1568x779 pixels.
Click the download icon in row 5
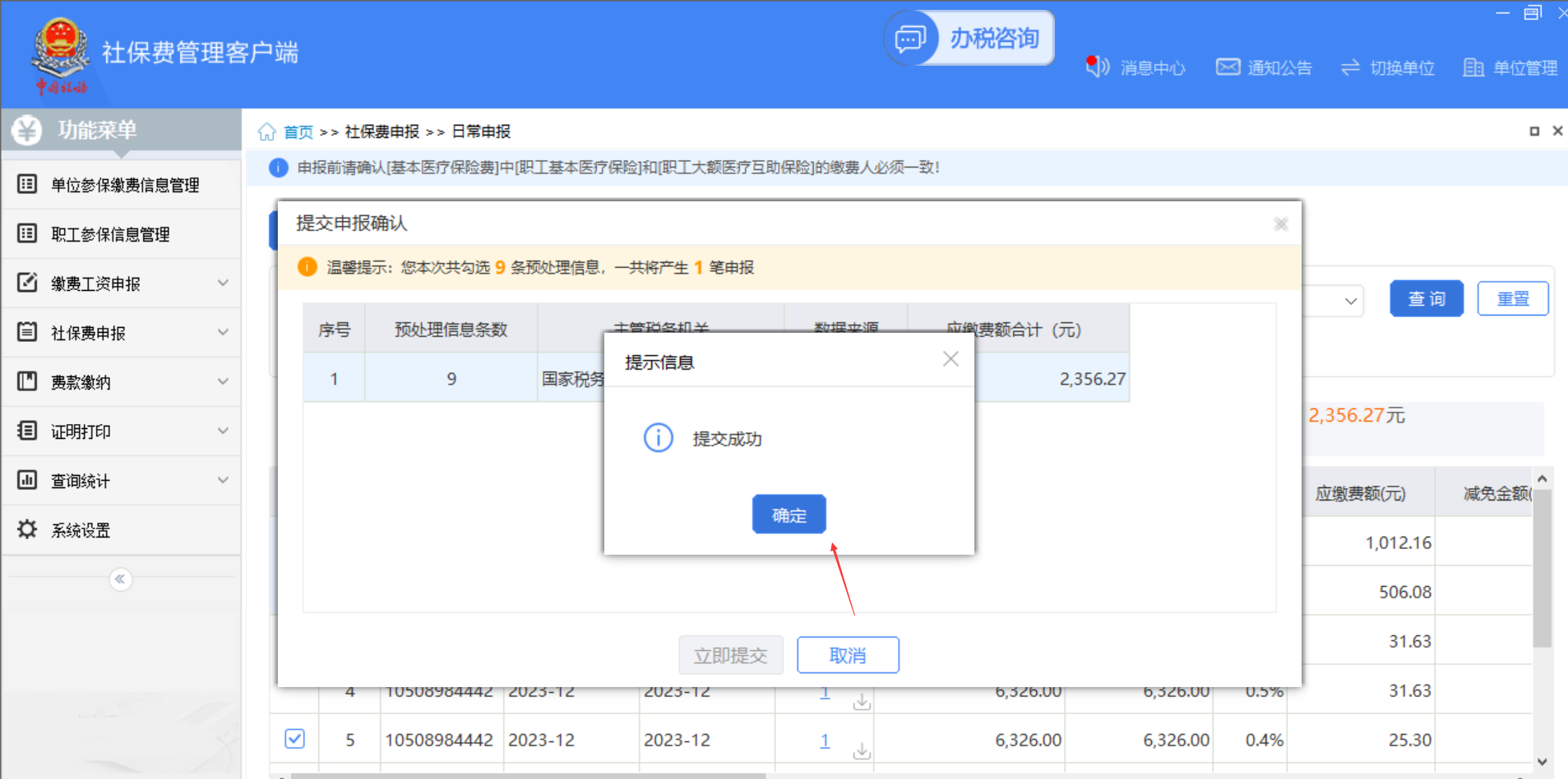click(x=862, y=751)
